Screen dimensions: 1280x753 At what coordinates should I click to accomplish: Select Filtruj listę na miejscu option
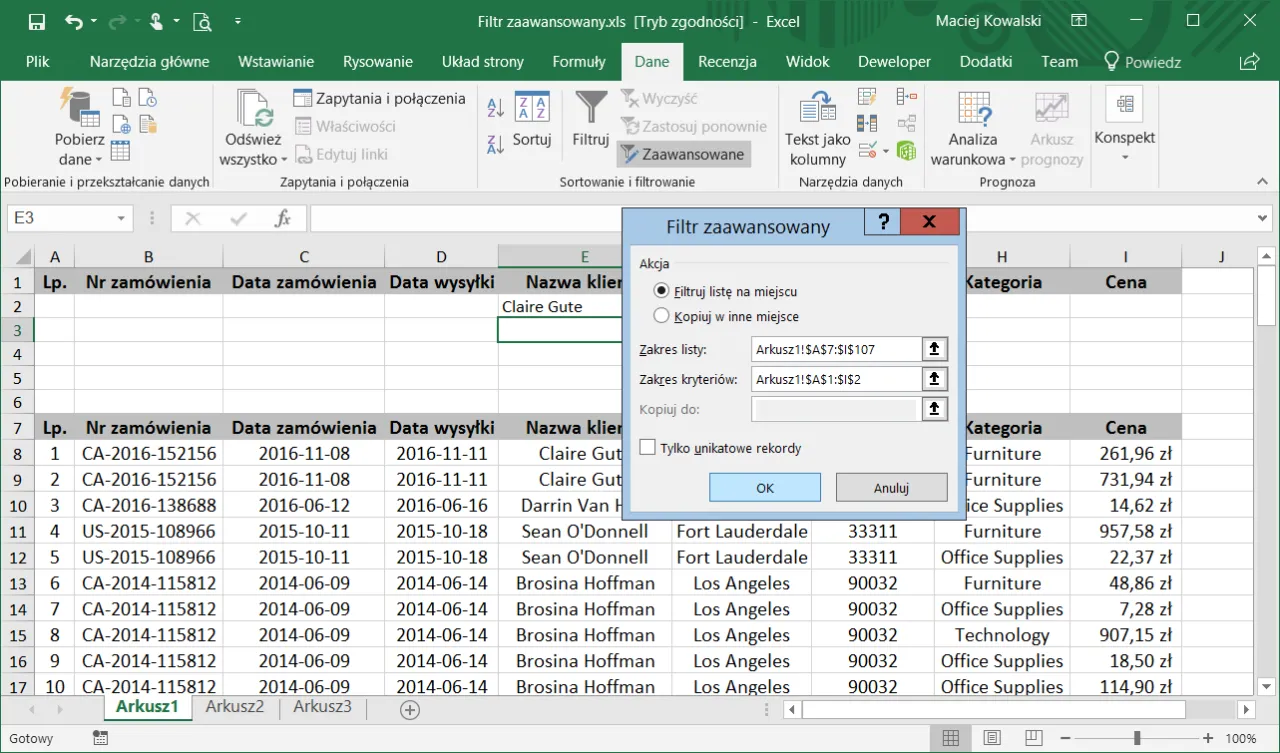click(x=660, y=290)
